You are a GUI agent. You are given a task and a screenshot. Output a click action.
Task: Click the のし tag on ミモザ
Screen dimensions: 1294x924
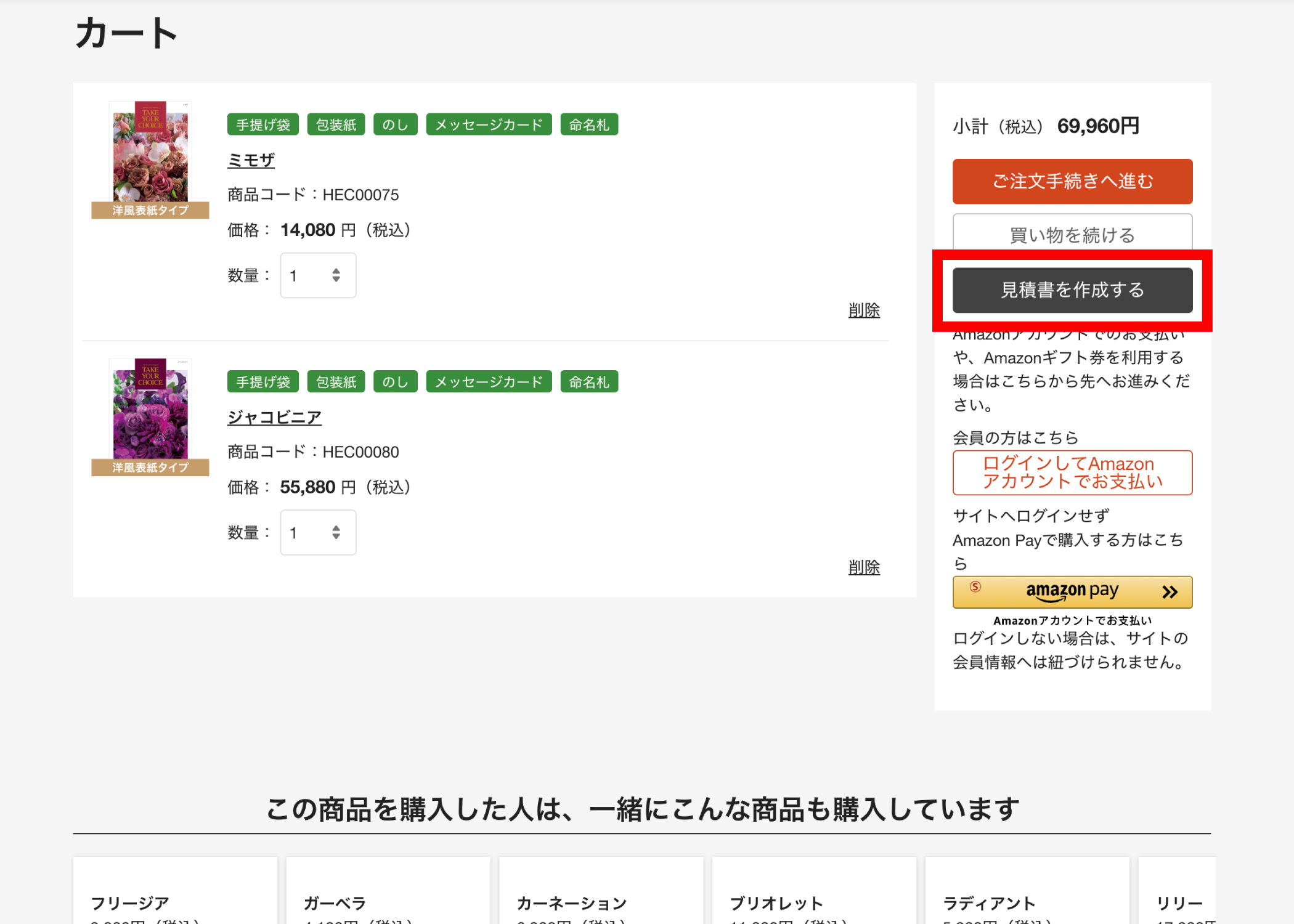[395, 124]
